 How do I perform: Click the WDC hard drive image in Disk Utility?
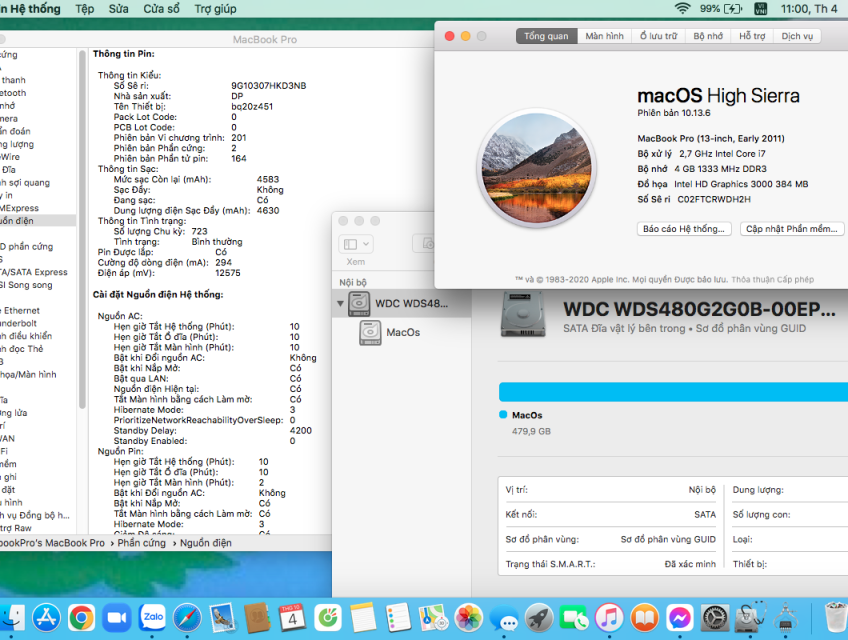tap(522, 314)
